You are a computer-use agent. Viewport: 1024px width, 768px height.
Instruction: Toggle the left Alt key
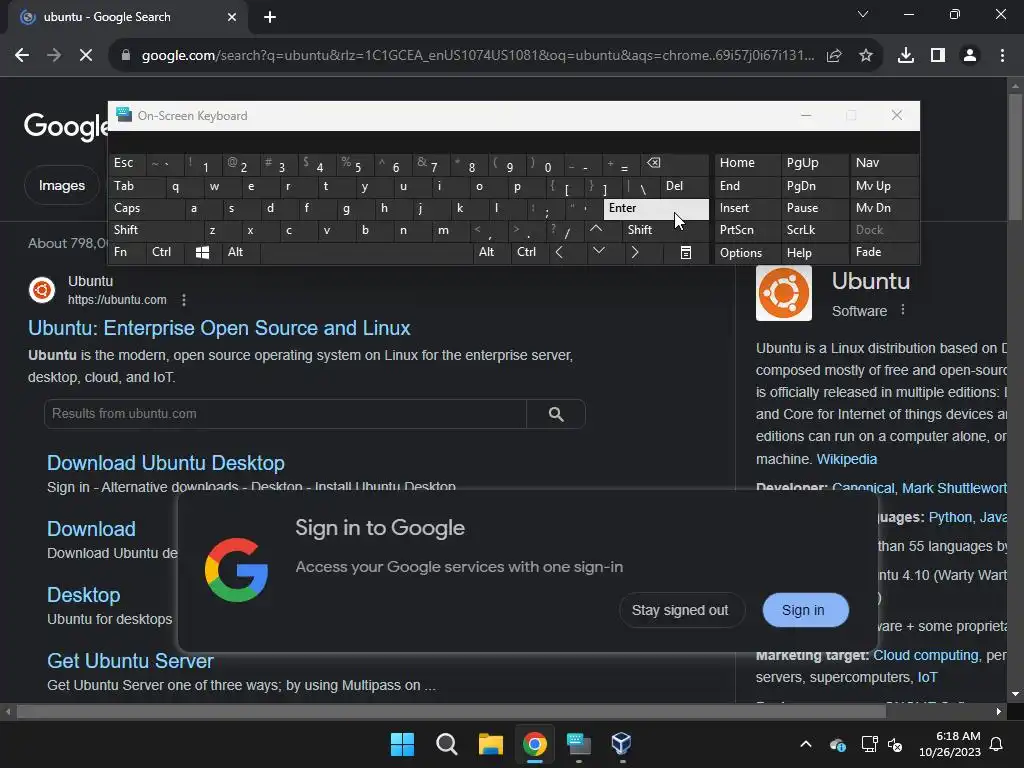(x=240, y=252)
